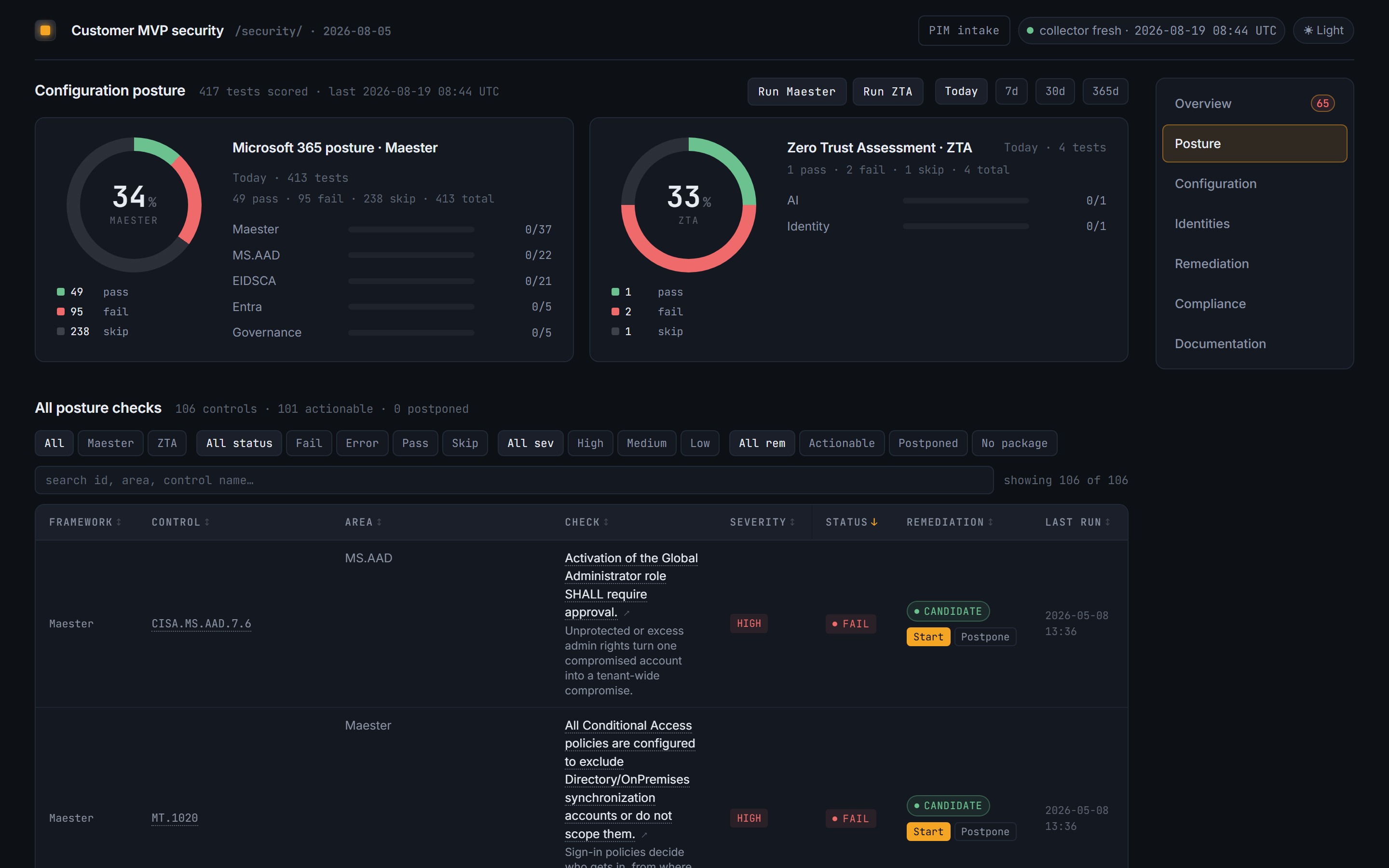
Task: Click the ZTA 33% donut chart
Action: (688, 204)
